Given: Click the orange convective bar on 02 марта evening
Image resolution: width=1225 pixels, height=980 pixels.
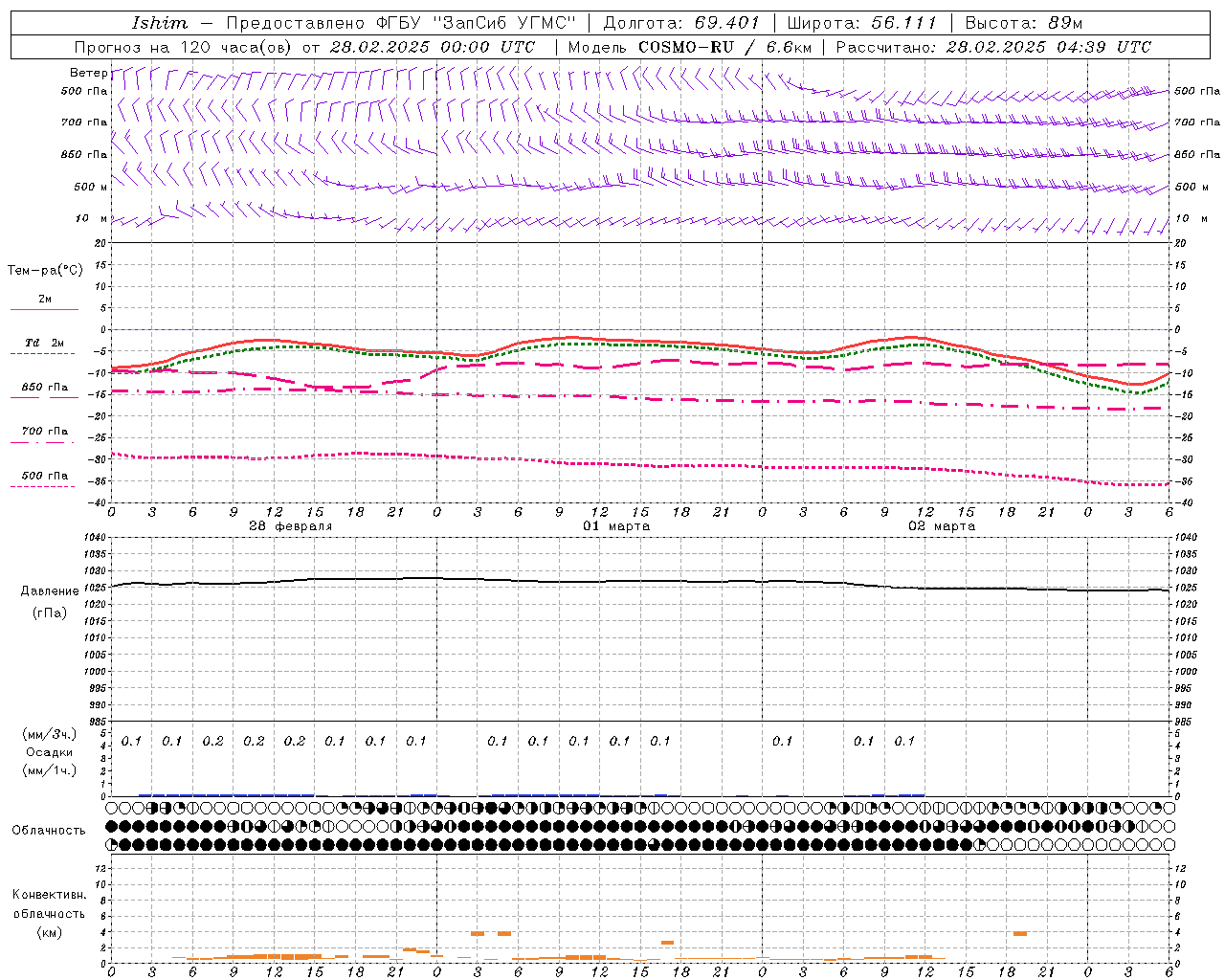Looking at the screenshot, I should pos(1020,933).
